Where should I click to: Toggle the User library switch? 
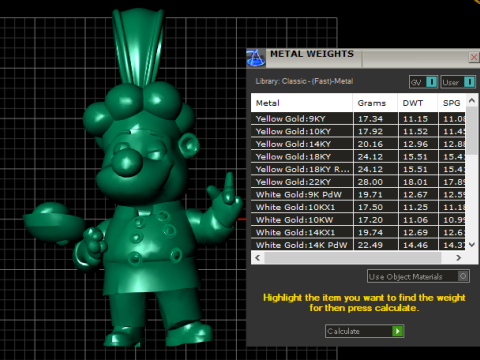coord(458,82)
